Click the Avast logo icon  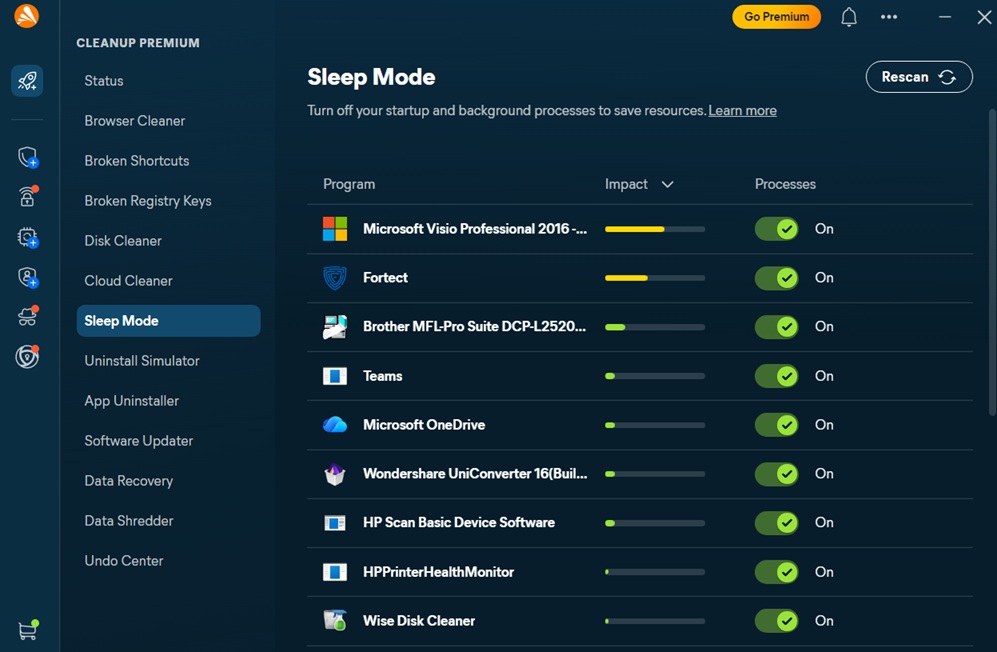click(x=27, y=16)
